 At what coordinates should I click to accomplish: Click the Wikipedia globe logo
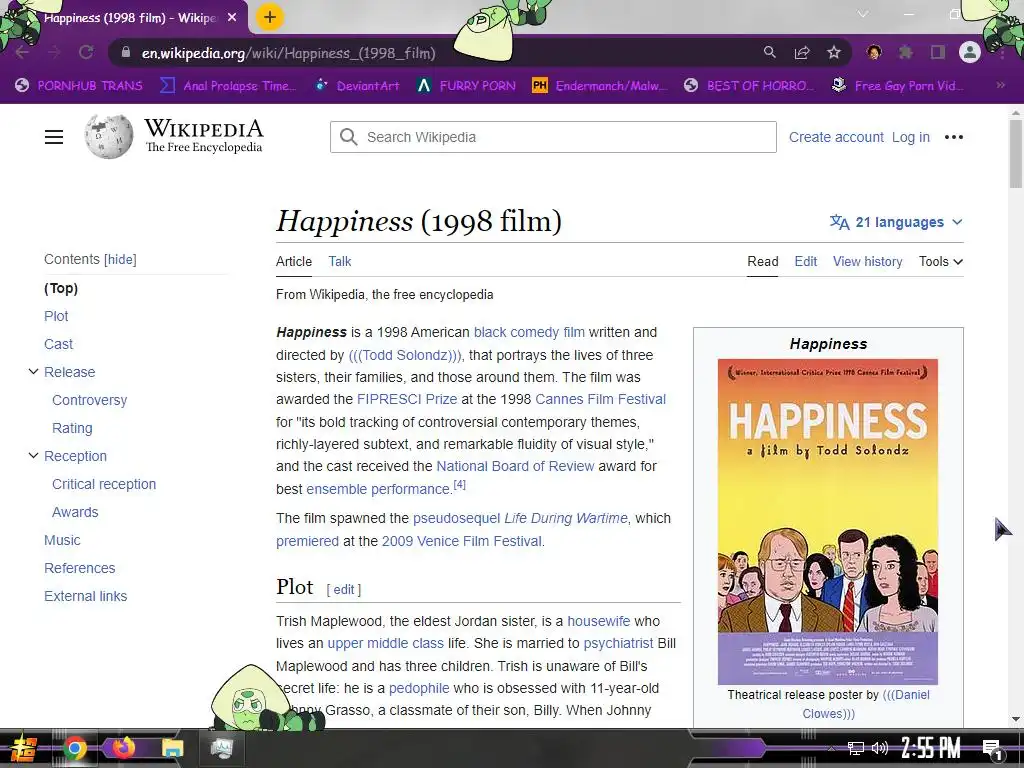[x=108, y=136]
